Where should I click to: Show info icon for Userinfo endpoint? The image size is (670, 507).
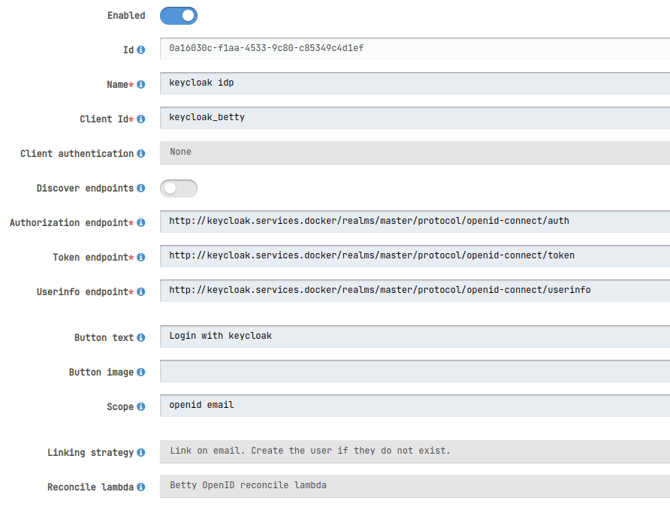(141, 292)
